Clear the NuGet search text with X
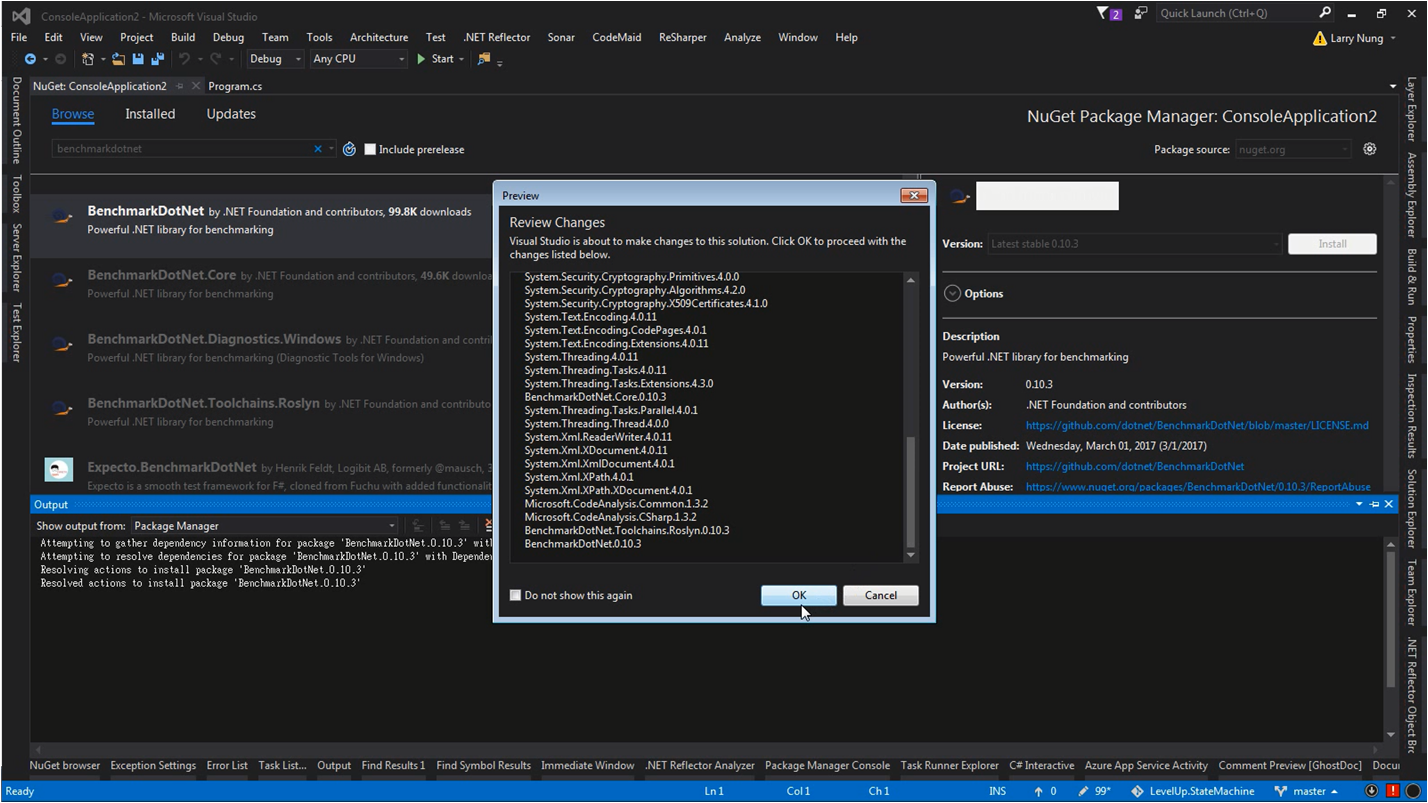The image size is (1428, 803). (318, 149)
